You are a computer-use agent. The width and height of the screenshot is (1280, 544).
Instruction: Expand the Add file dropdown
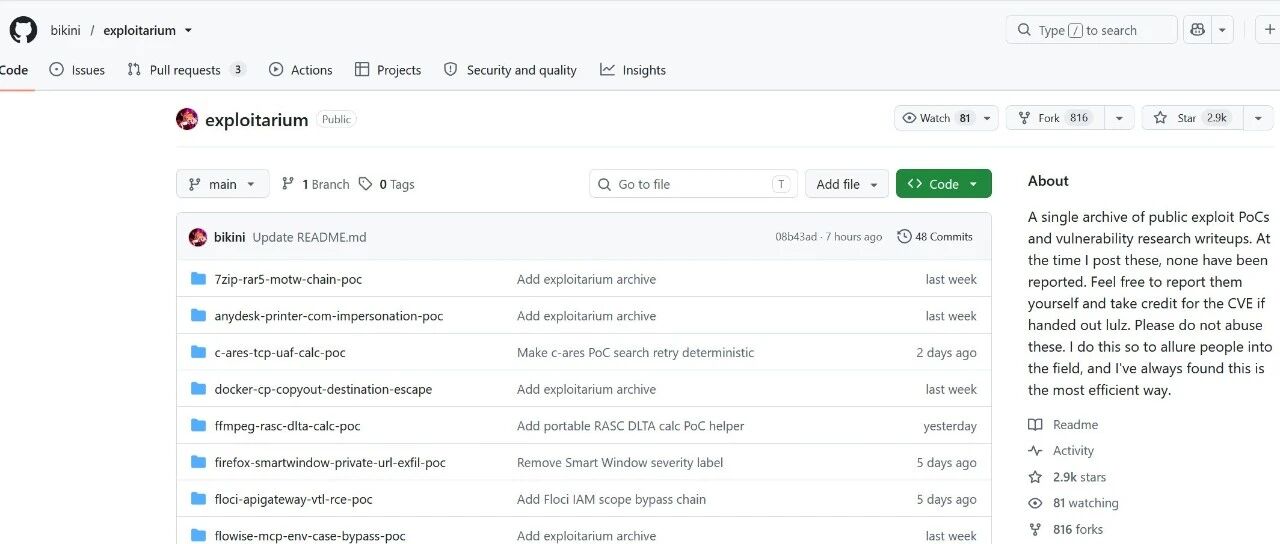(x=846, y=184)
